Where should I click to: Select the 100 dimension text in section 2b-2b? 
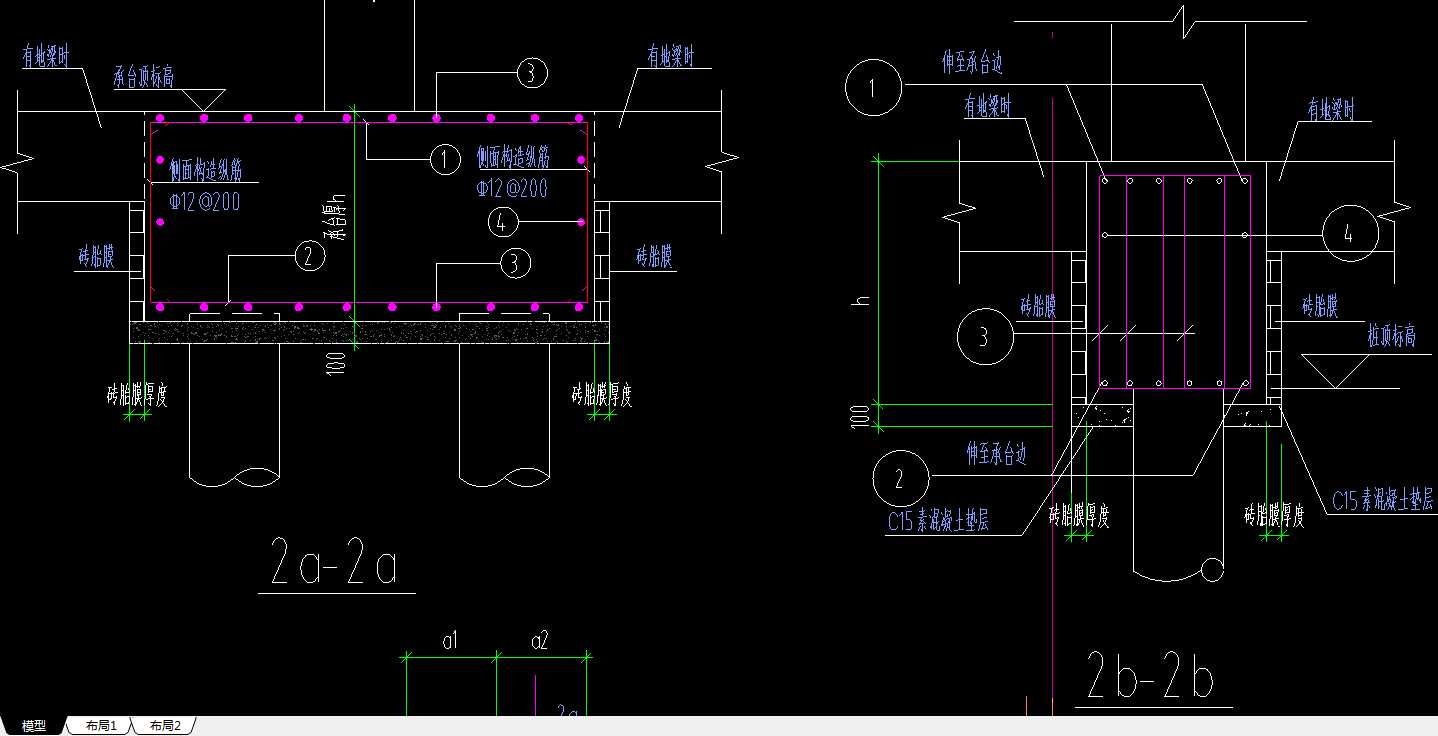(862, 416)
